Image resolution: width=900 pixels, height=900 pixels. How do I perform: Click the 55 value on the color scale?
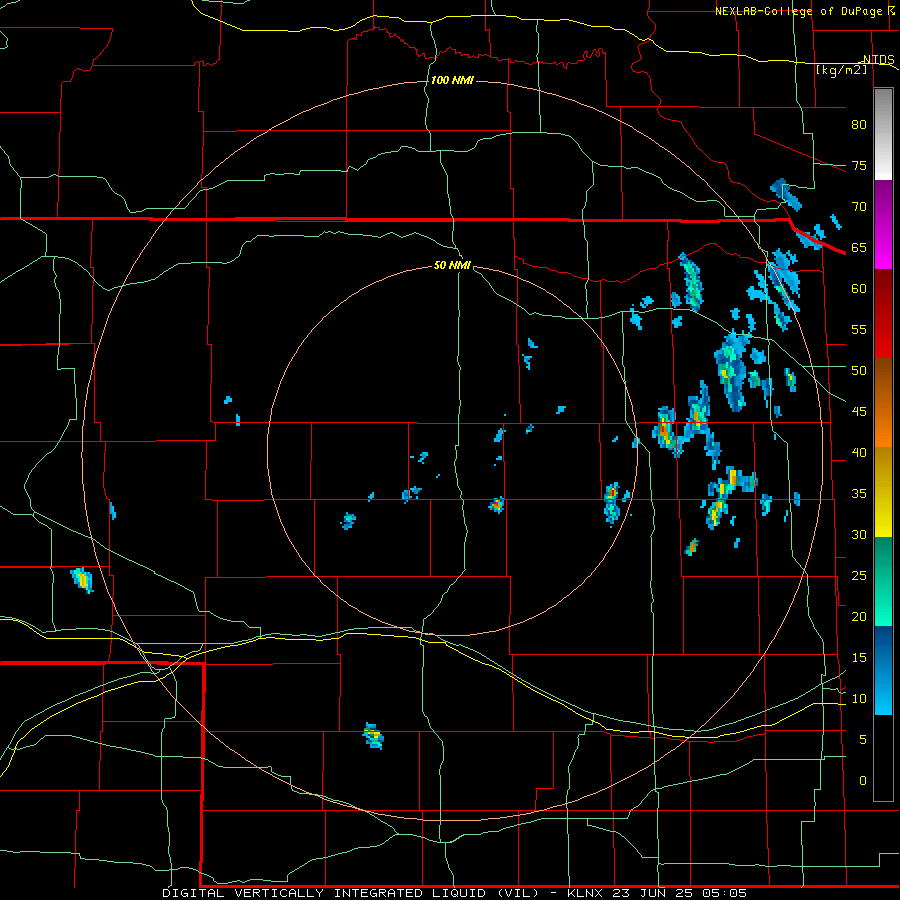(x=859, y=329)
